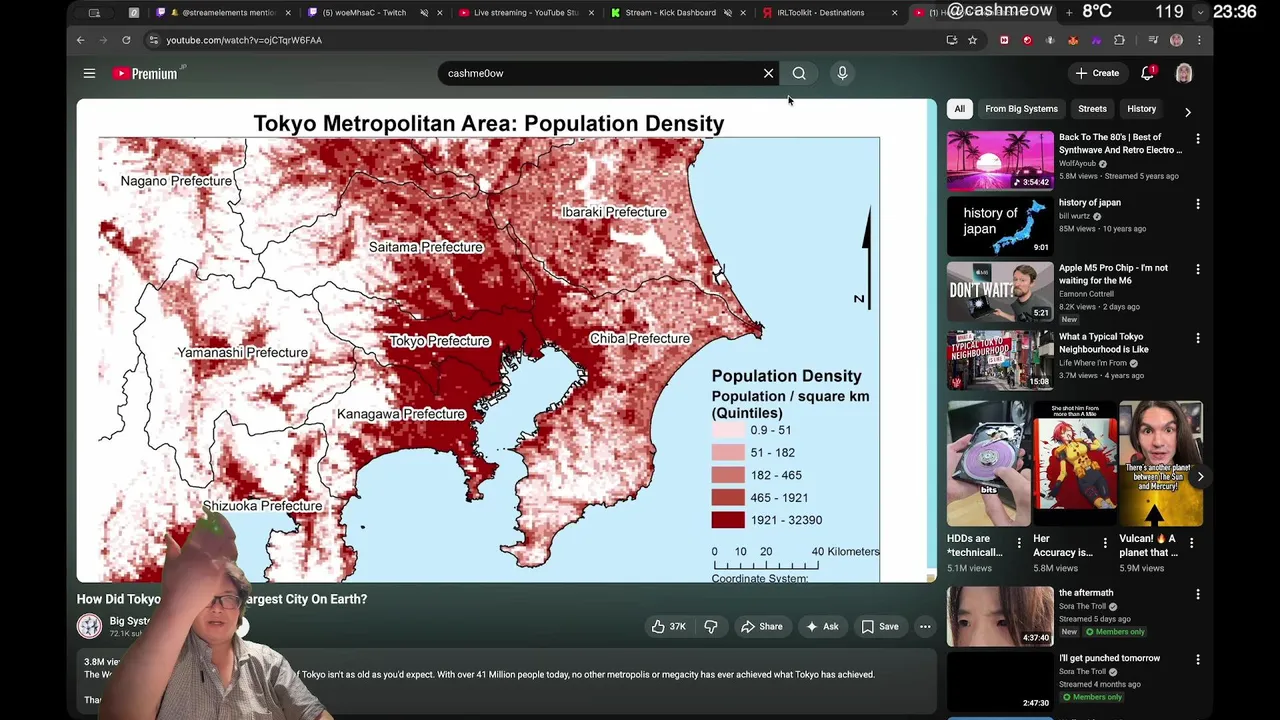
Task: Share the video
Action: [x=761, y=627]
